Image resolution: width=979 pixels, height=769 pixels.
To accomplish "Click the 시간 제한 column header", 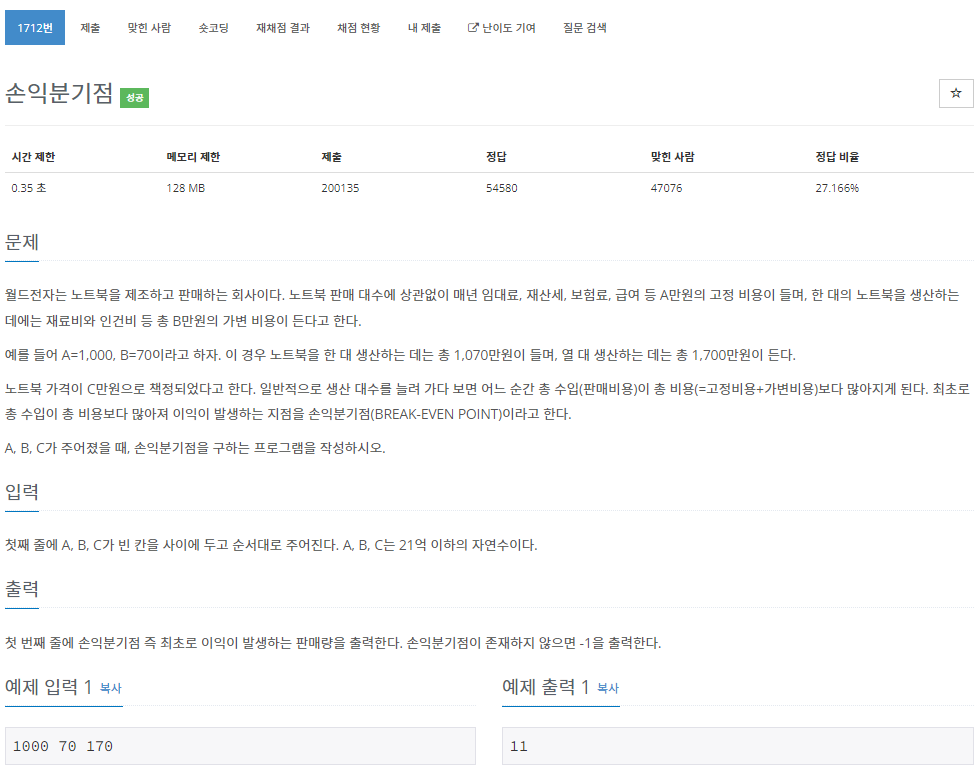I will tap(34, 157).
